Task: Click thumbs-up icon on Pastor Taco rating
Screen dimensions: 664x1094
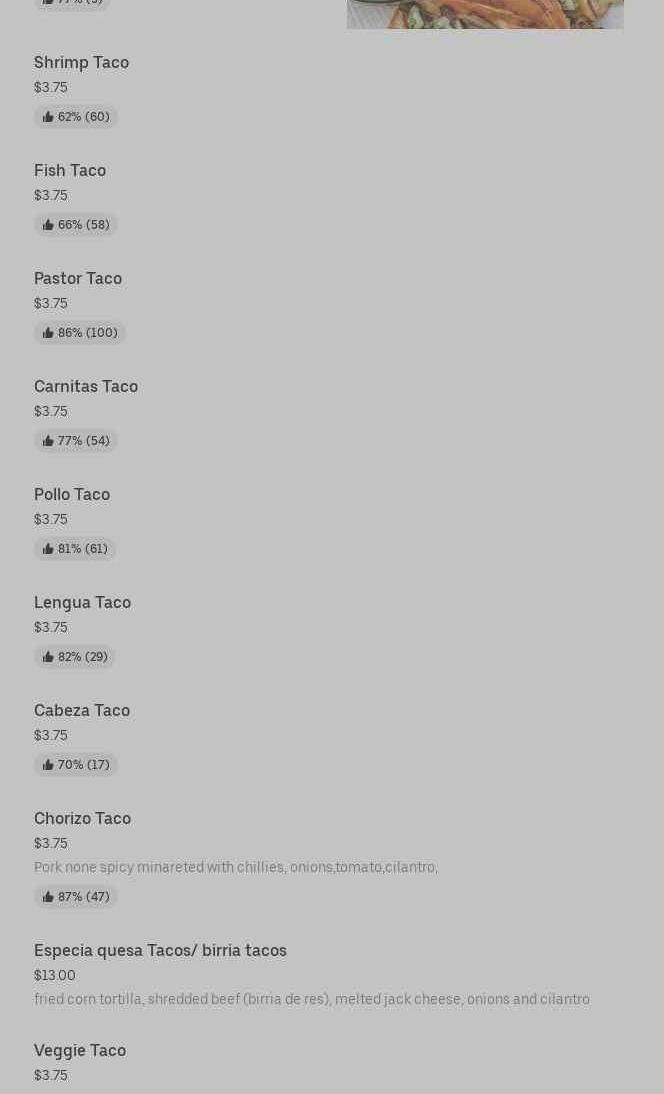Action: coord(48,333)
